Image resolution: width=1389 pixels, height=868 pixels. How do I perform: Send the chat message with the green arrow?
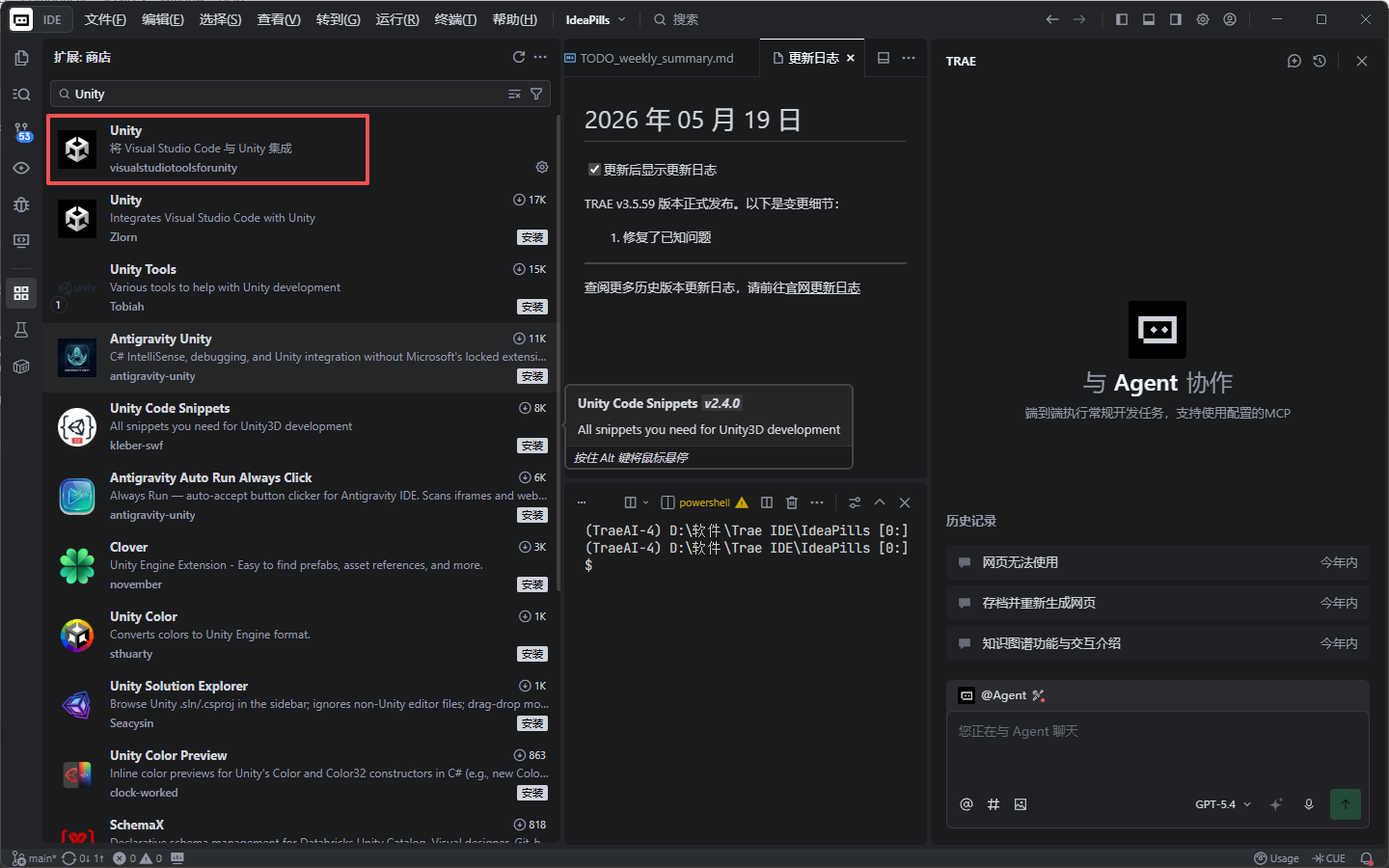pyautogui.click(x=1346, y=804)
